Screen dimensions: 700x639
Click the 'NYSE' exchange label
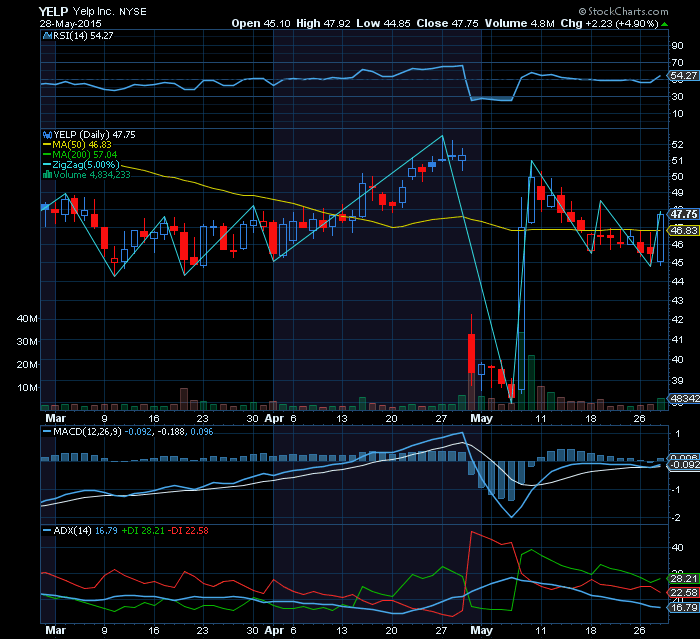[133, 12]
